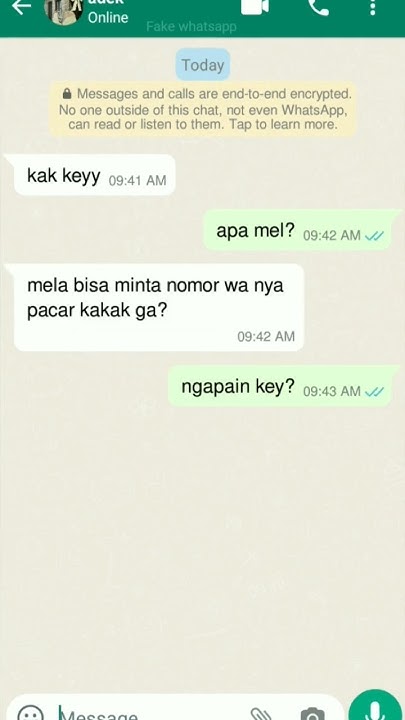The image size is (405, 720).
Task: Select the "ngapain key?" message bubble
Action: point(280,386)
